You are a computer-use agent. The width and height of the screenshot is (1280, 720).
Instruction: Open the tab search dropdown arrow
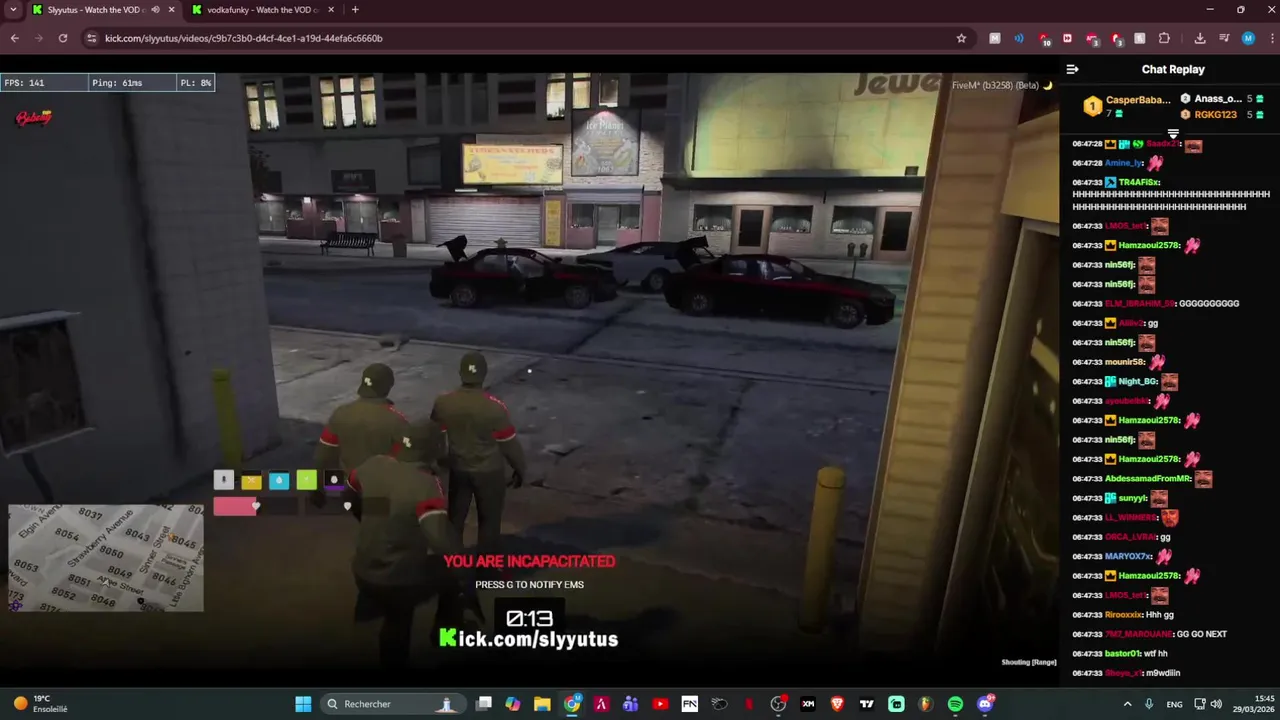coord(13,10)
